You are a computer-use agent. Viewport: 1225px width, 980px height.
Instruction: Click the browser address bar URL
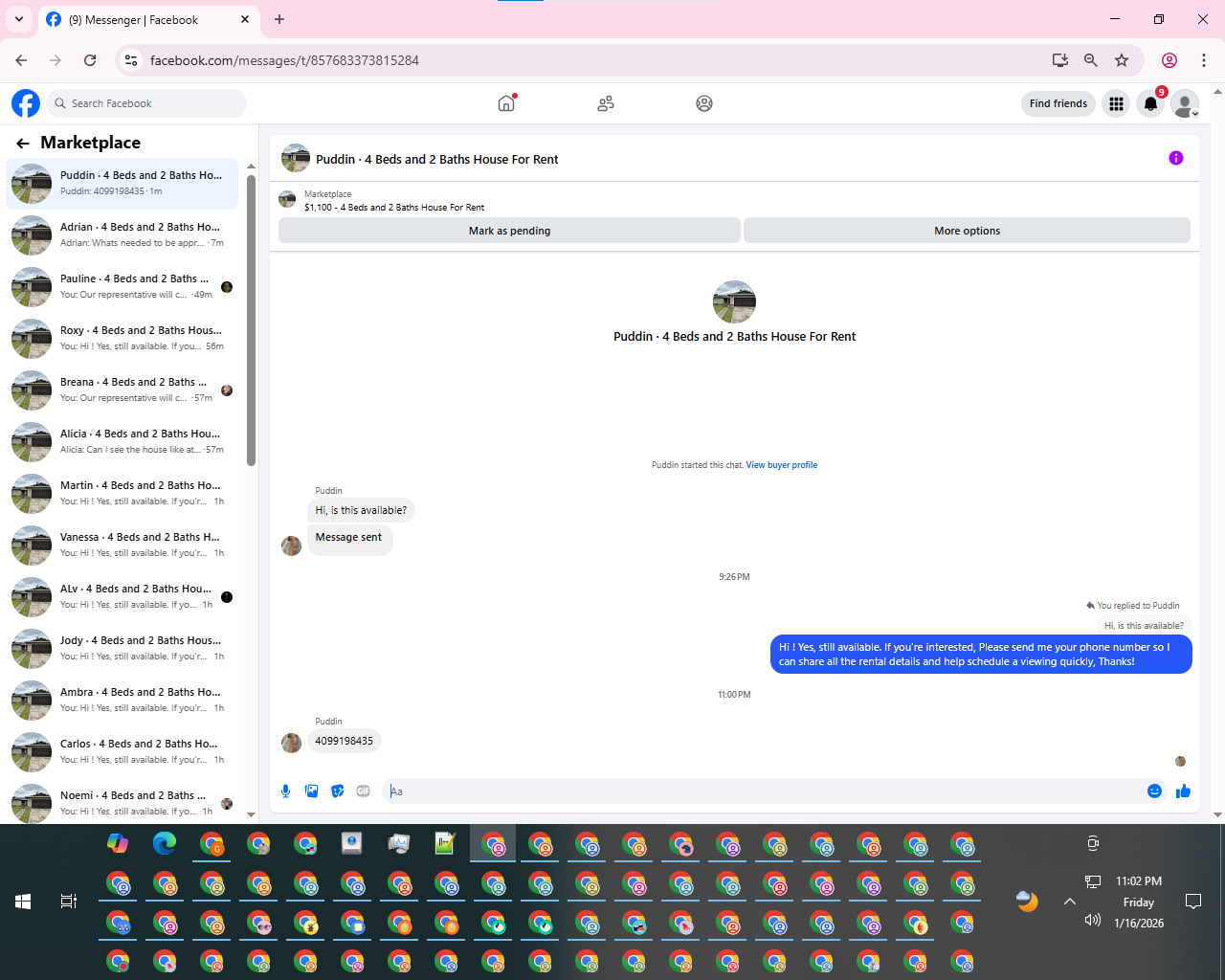(x=284, y=60)
